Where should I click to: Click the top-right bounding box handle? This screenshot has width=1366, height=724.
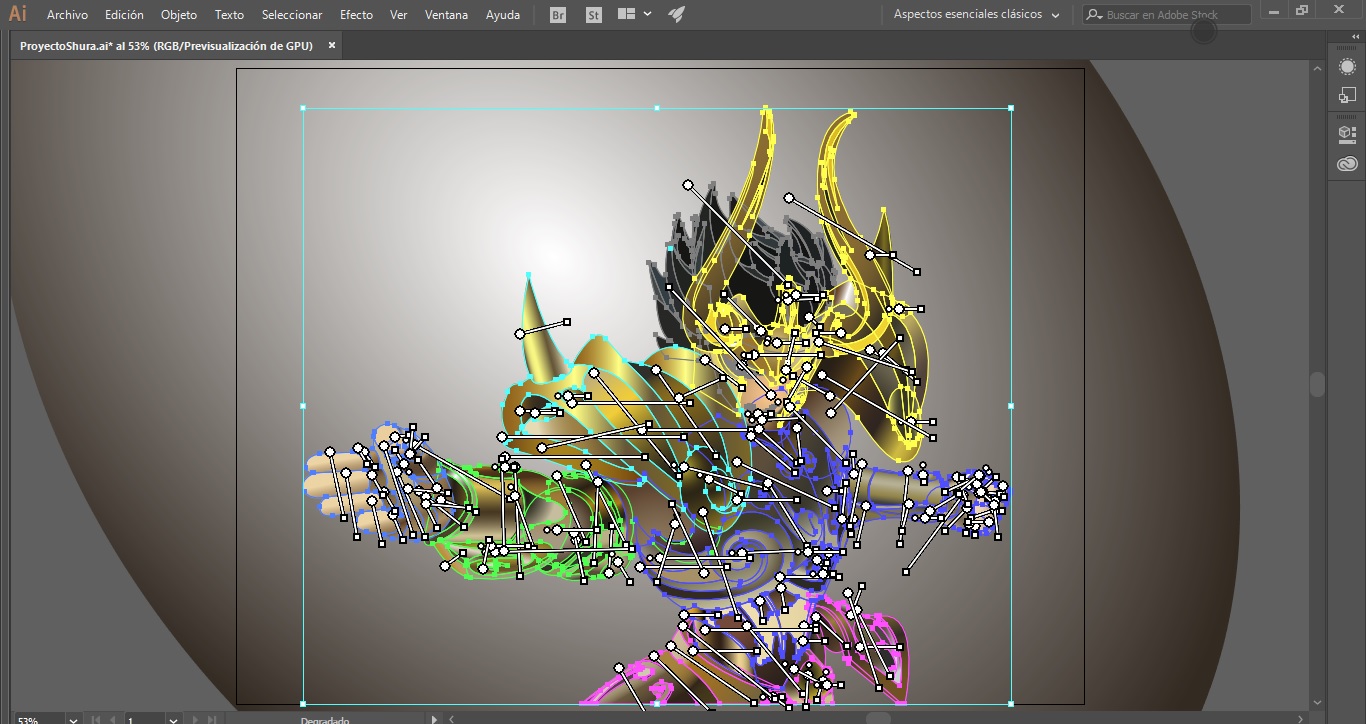[x=1011, y=108]
